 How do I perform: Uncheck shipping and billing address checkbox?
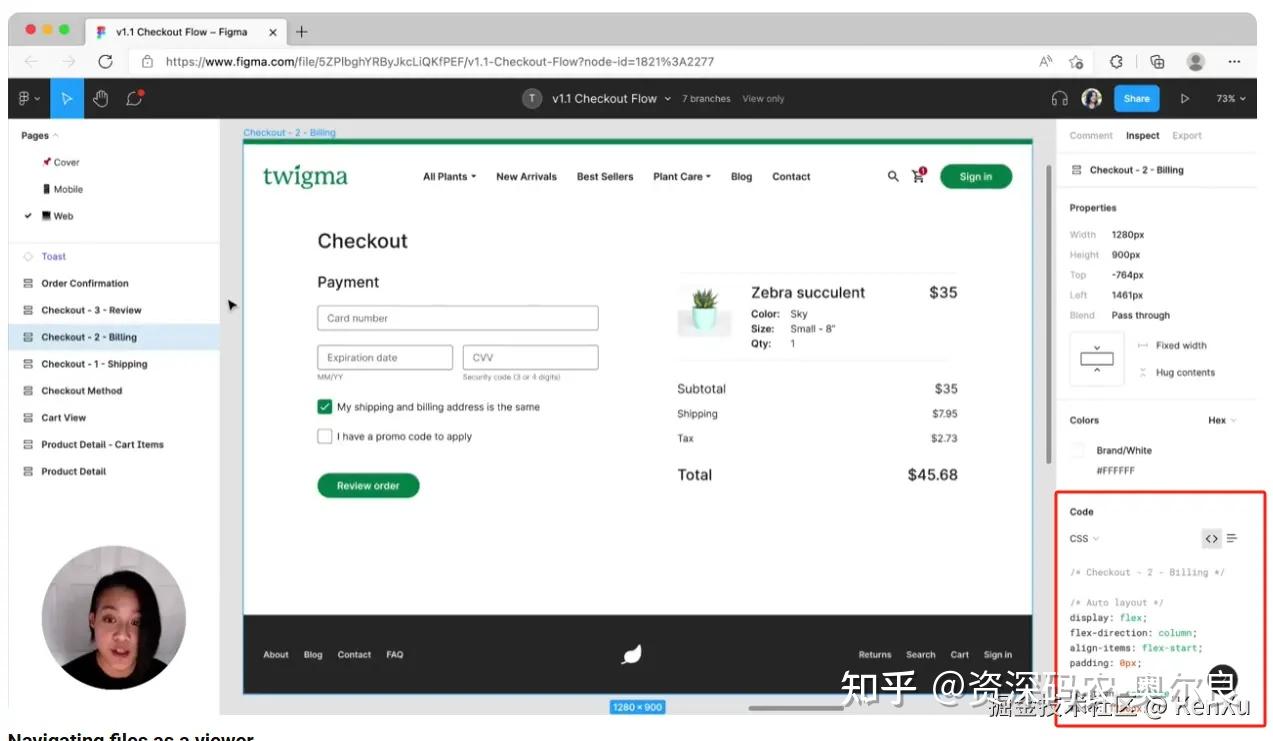coord(324,407)
